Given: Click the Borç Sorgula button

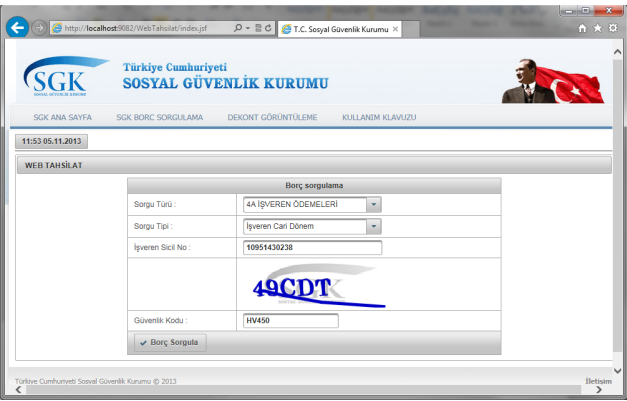Looking at the screenshot, I should [x=170, y=343].
